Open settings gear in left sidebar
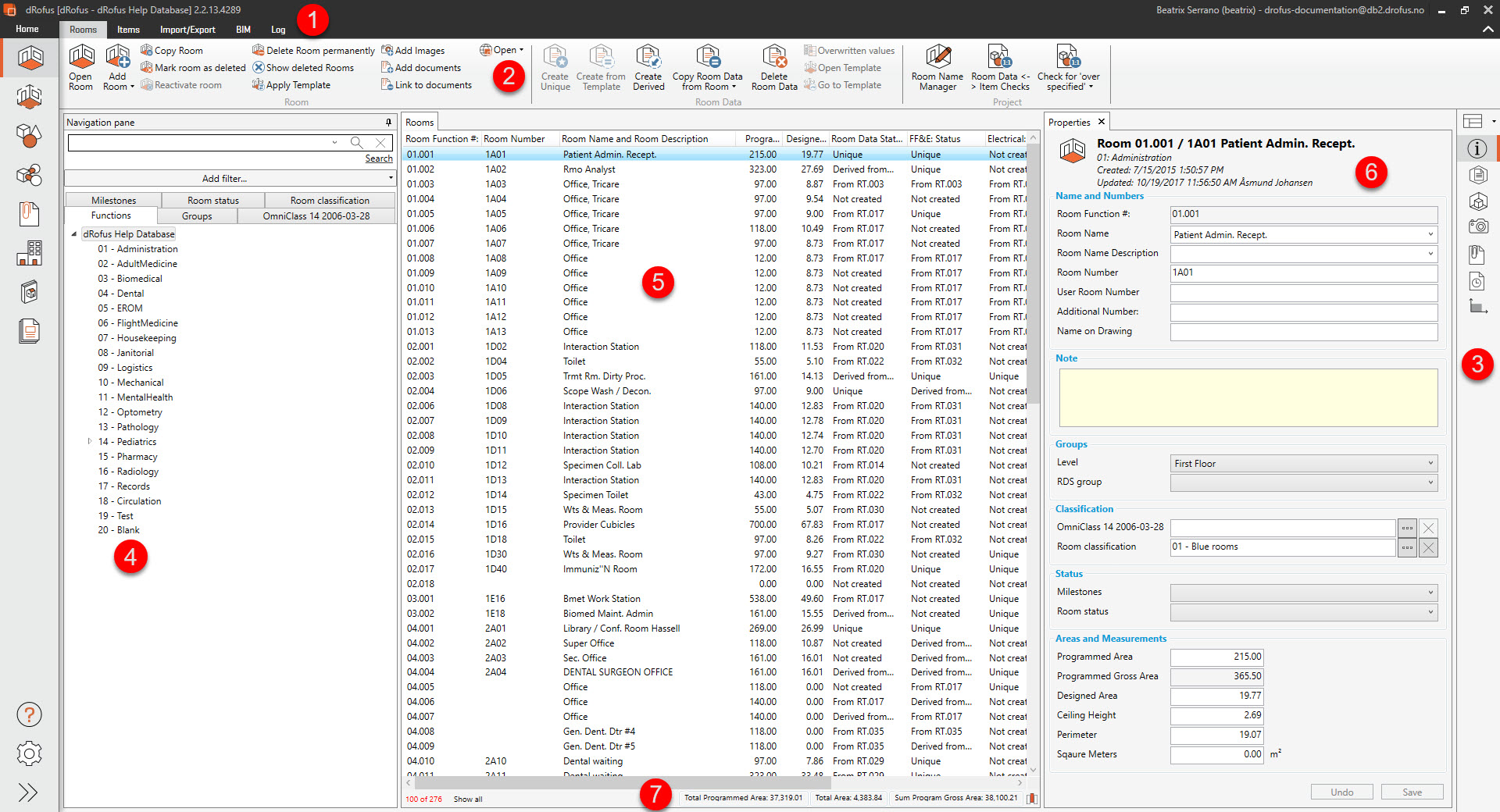 tap(29, 753)
